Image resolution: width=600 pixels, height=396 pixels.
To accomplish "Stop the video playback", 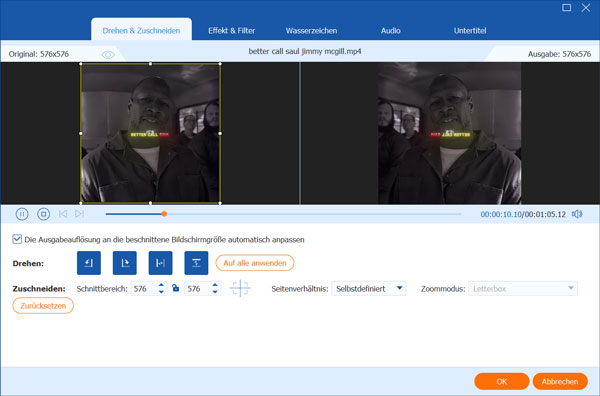I will point(44,214).
